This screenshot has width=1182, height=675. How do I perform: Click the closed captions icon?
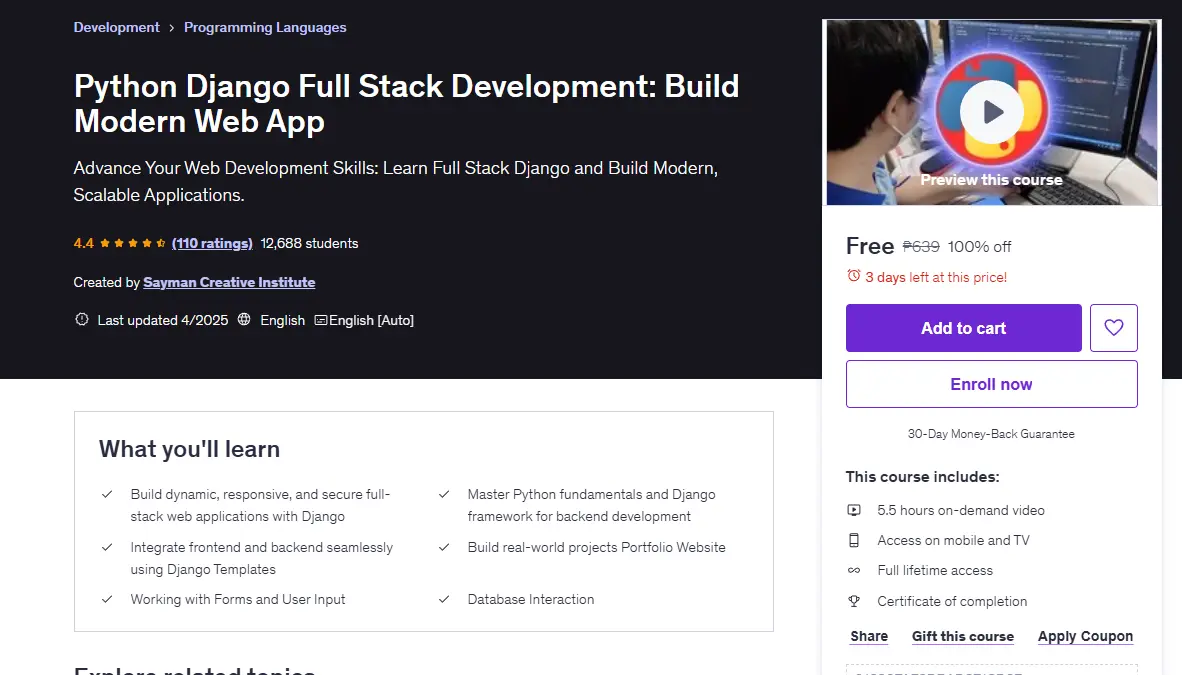[320, 320]
